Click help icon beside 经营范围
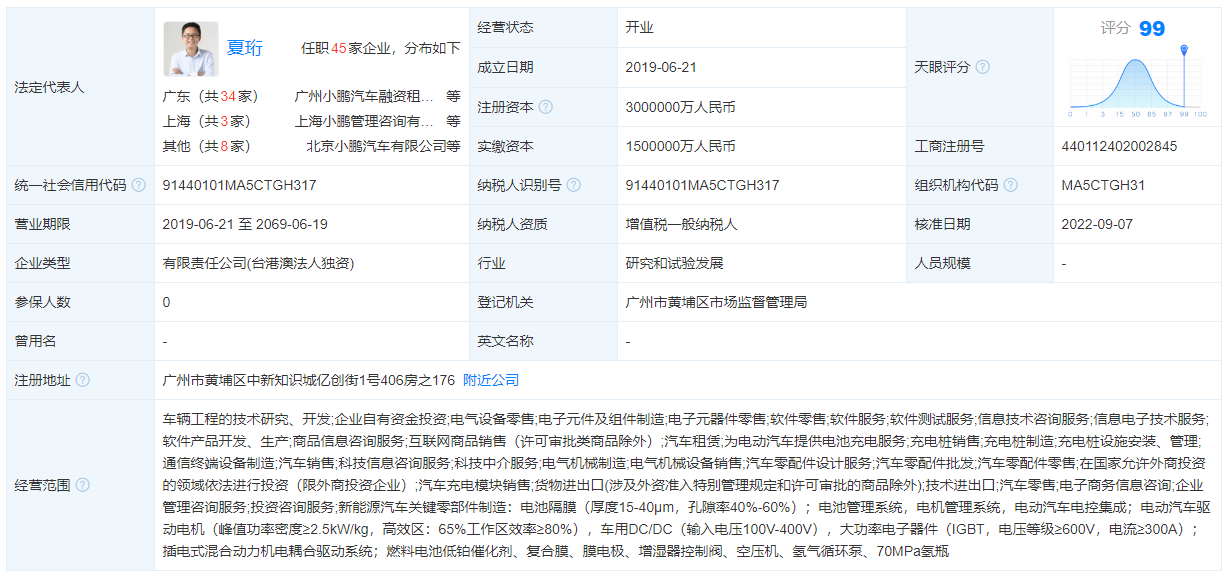 click(83, 485)
